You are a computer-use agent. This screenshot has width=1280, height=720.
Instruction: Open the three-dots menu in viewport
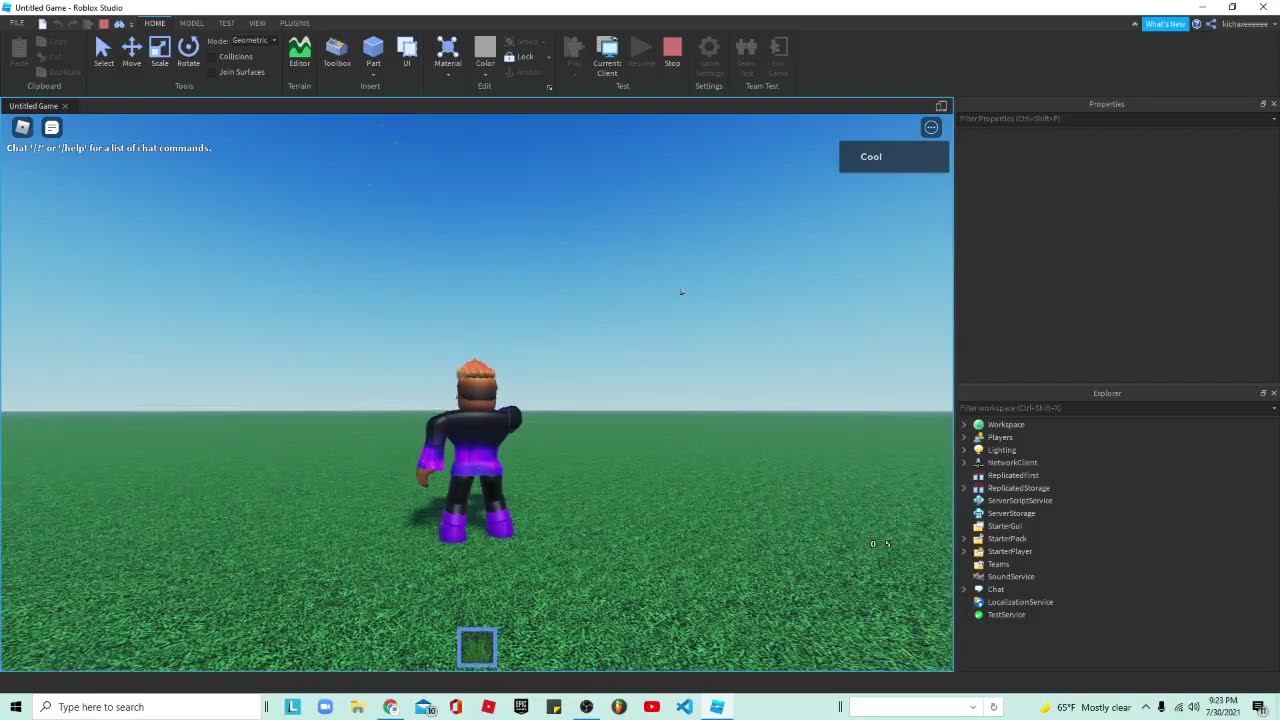pos(931,127)
